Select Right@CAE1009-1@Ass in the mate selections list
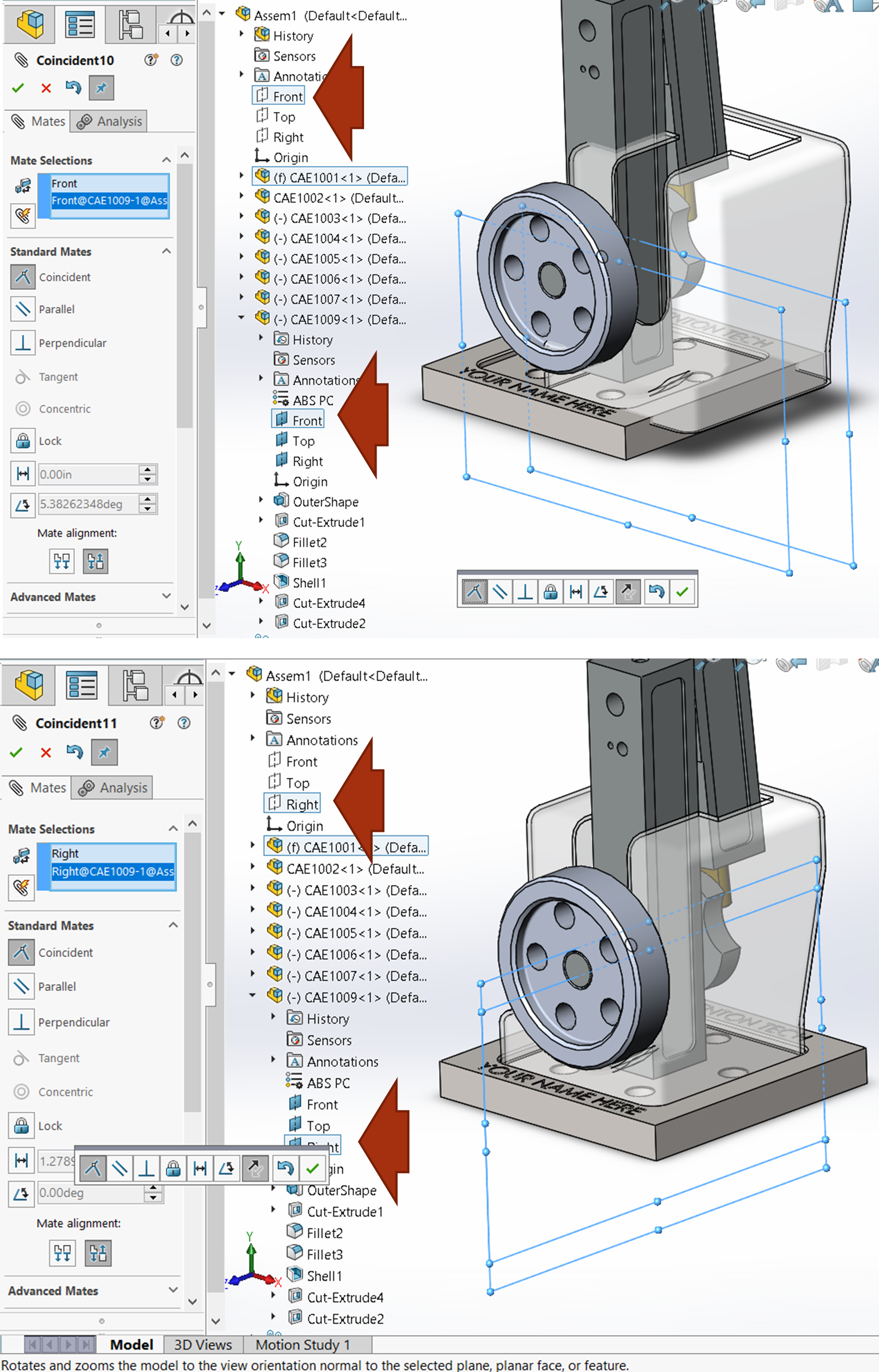This screenshot has width=879, height=1372. point(112,871)
